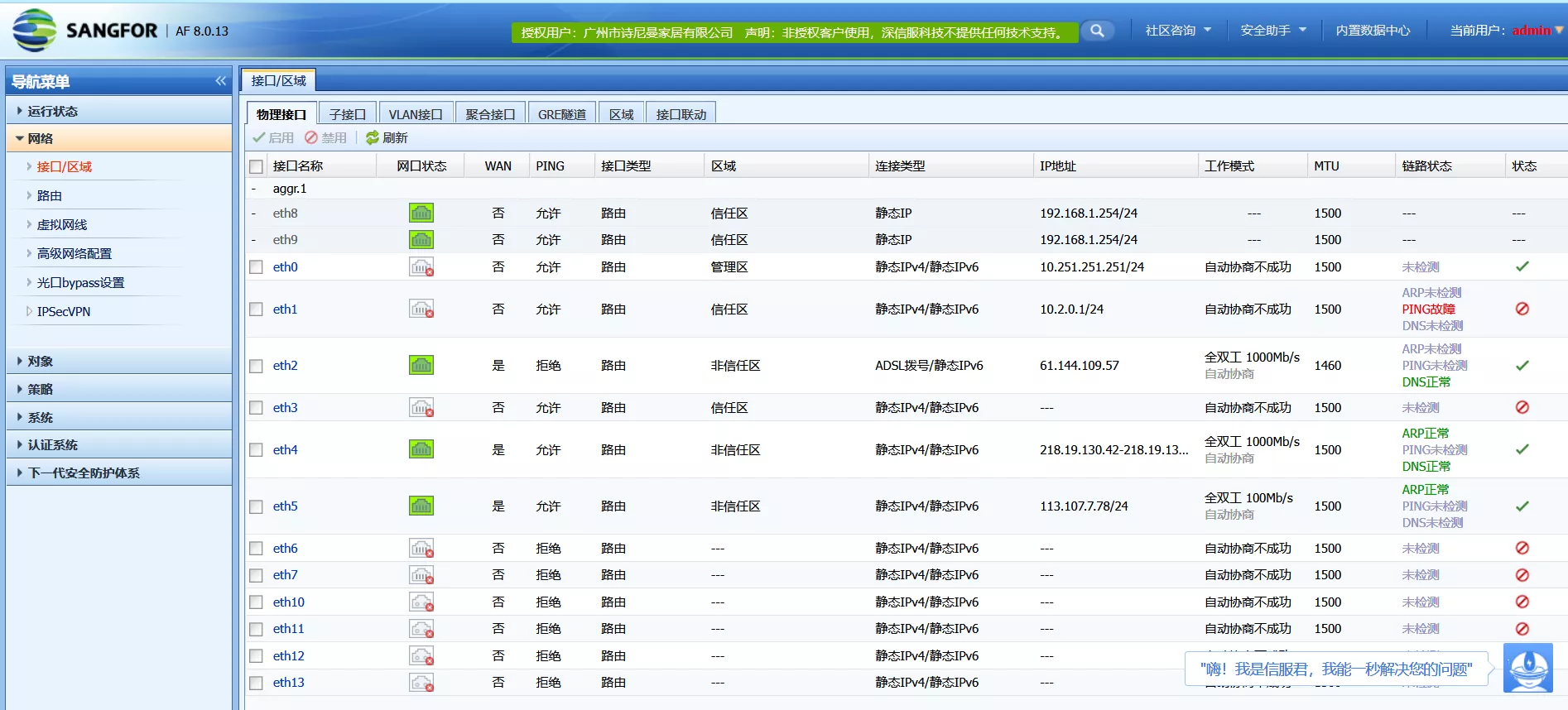The image size is (1568, 710).
Task: Expand the 运行状态 navigation section
Action: 53,111
